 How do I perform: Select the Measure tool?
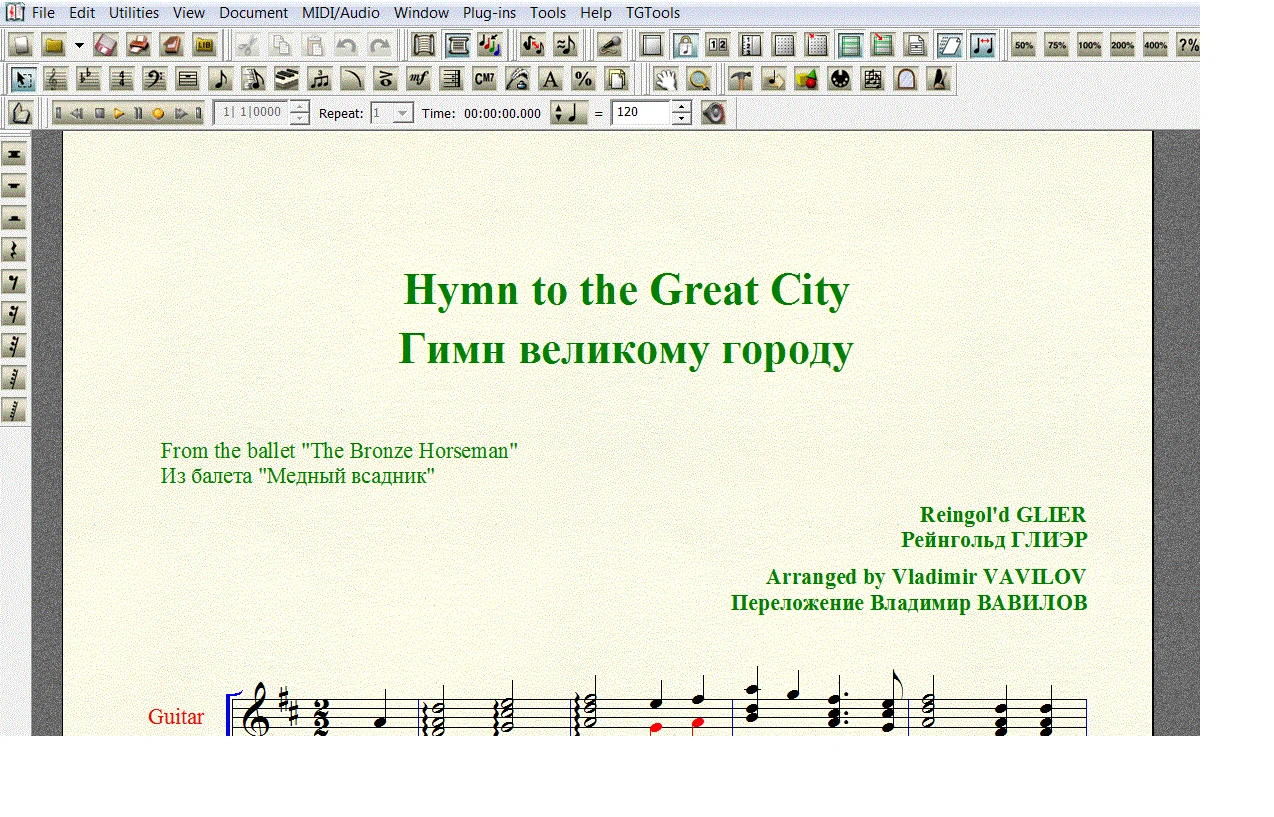click(x=188, y=79)
